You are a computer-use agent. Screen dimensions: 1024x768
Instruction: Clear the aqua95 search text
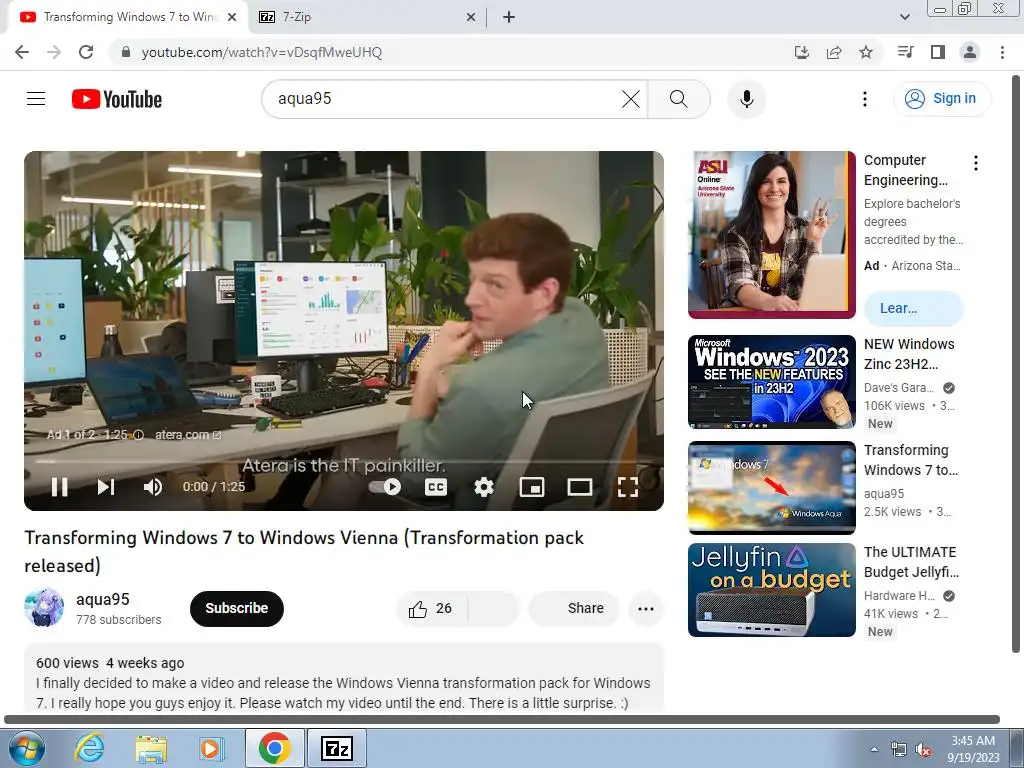tap(631, 99)
